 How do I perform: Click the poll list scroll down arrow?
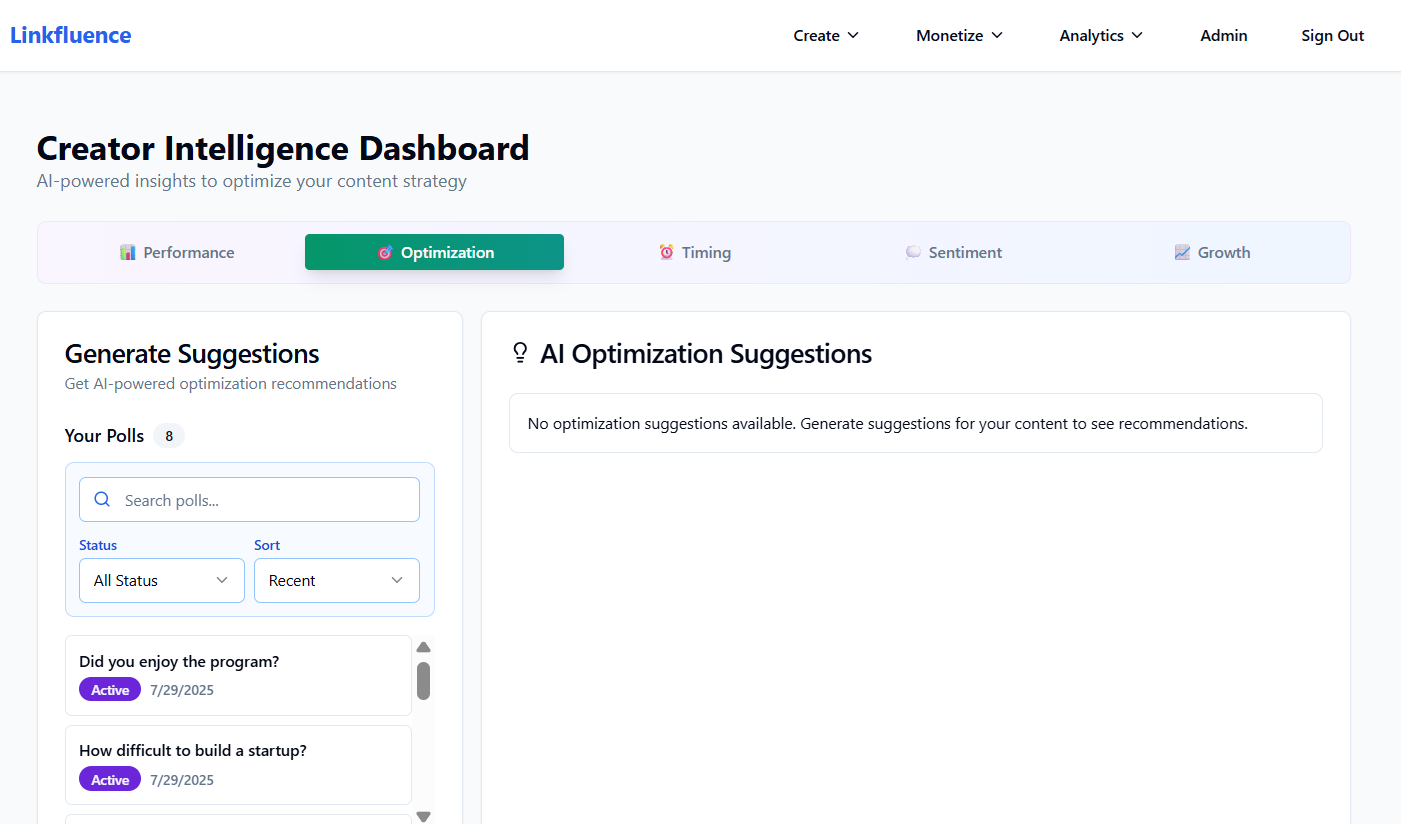click(x=423, y=816)
